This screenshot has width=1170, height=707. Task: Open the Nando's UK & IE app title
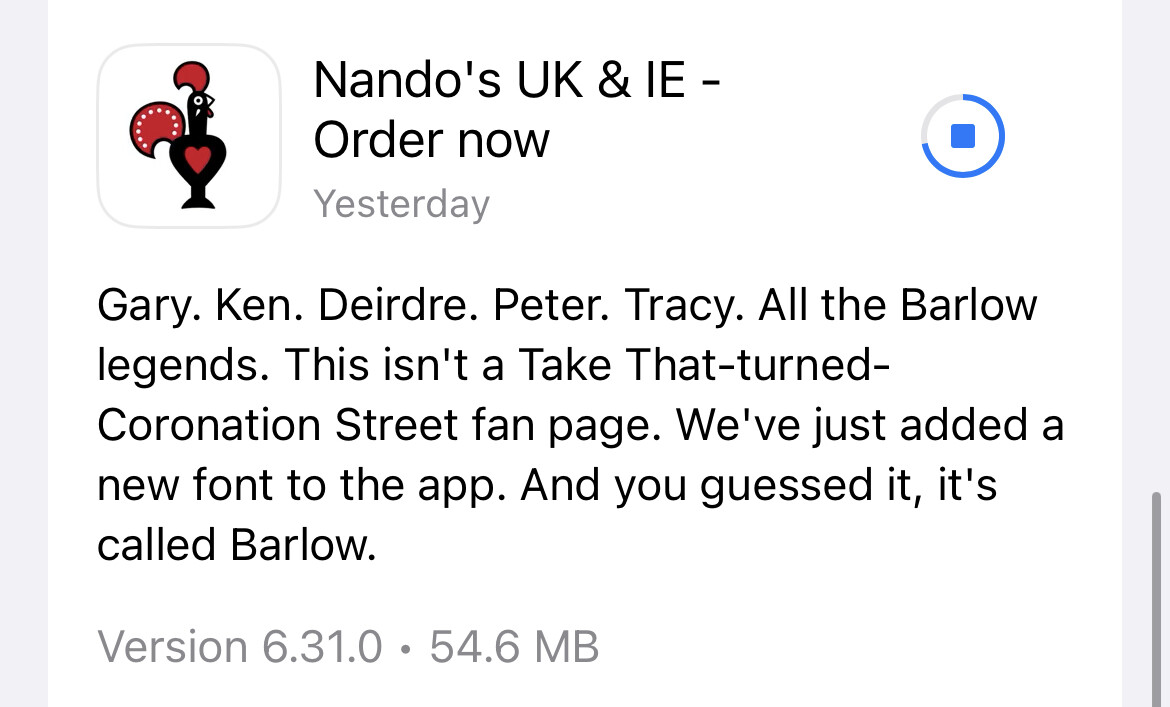[516, 80]
